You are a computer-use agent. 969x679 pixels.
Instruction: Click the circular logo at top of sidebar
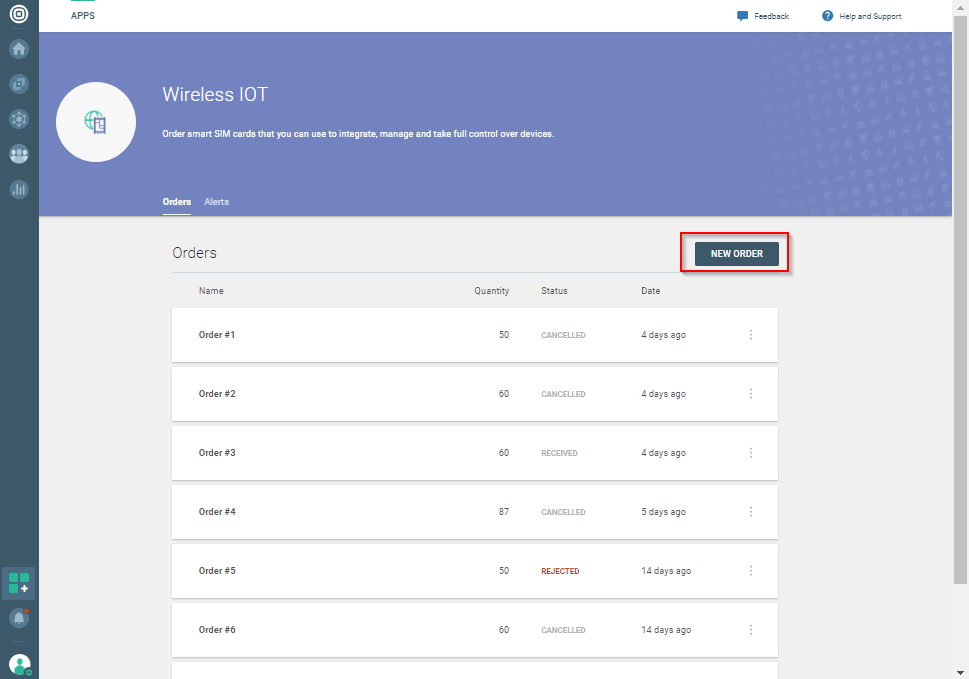(x=19, y=15)
